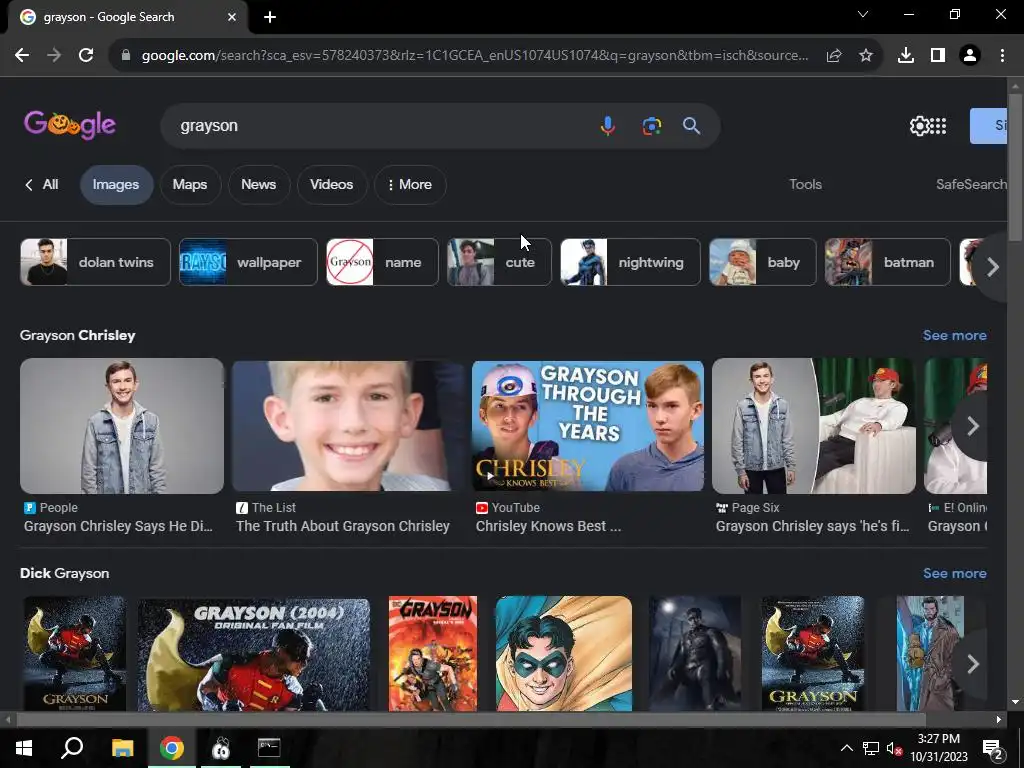Screen dimensions: 1024x768
Task: Switch to the News tab
Action: (259, 185)
